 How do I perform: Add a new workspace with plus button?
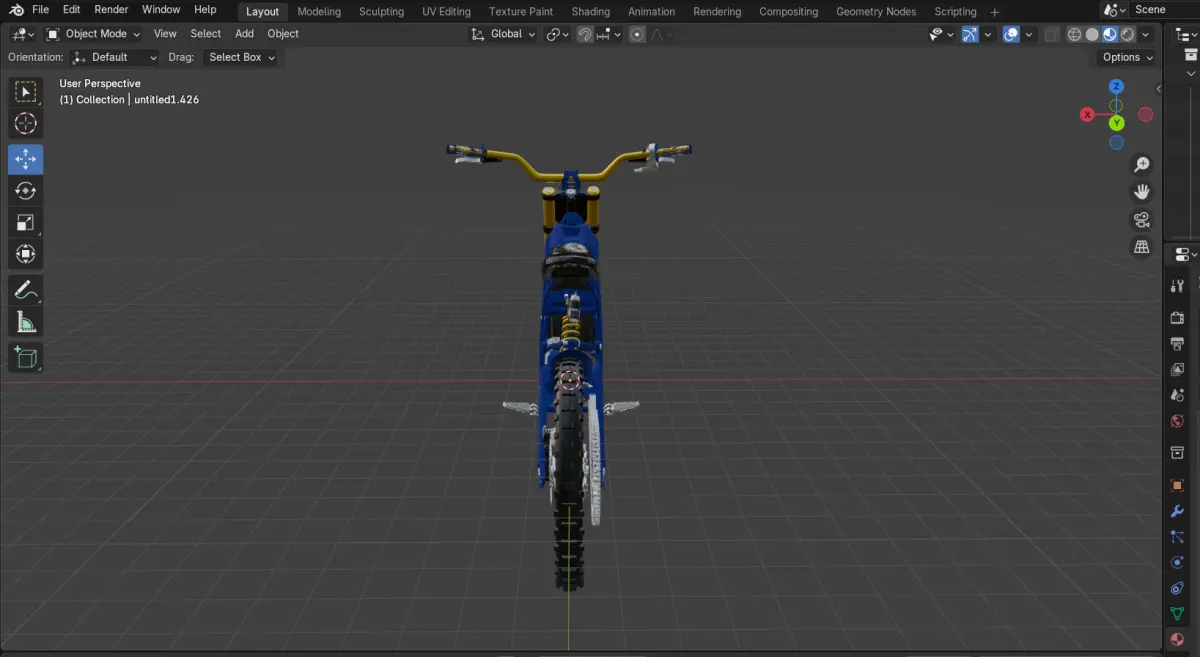click(x=994, y=11)
